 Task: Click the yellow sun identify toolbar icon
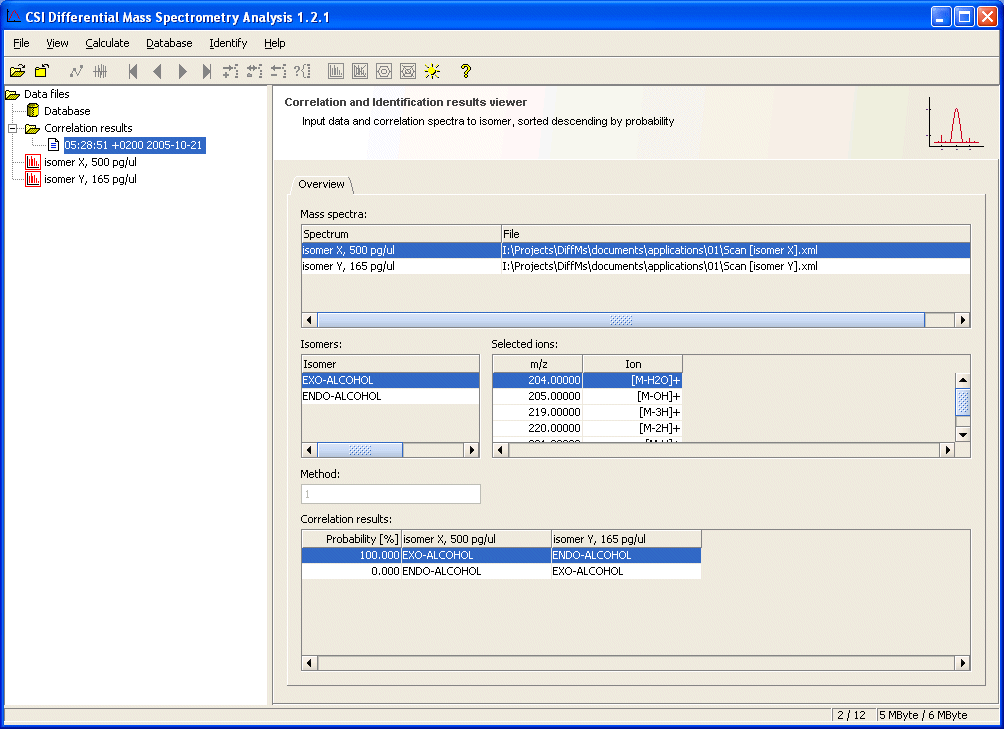(432, 71)
